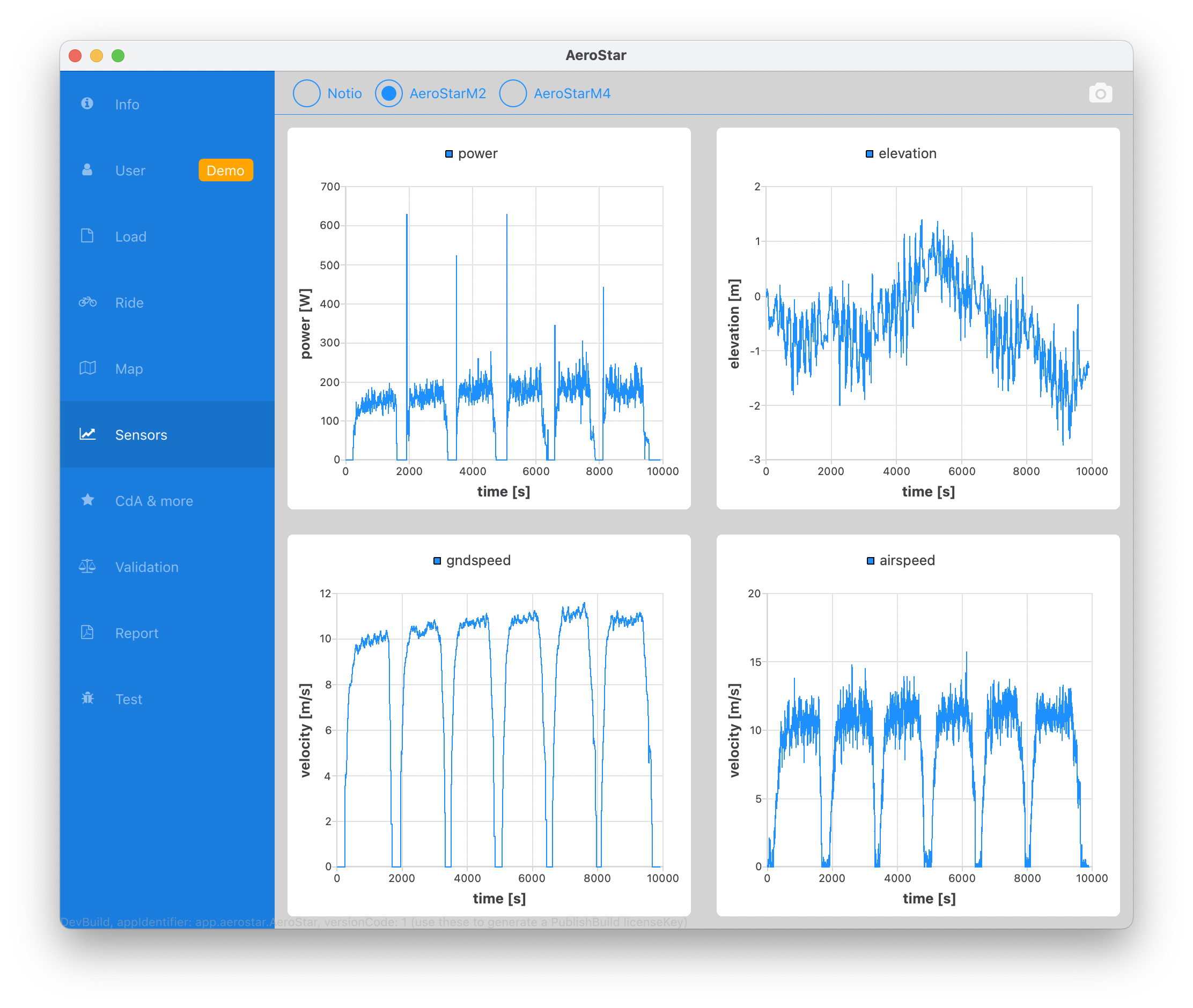The image size is (1193, 1008).
Task: Click the Validation balance scale icon
Action: [x=87, y=566]
